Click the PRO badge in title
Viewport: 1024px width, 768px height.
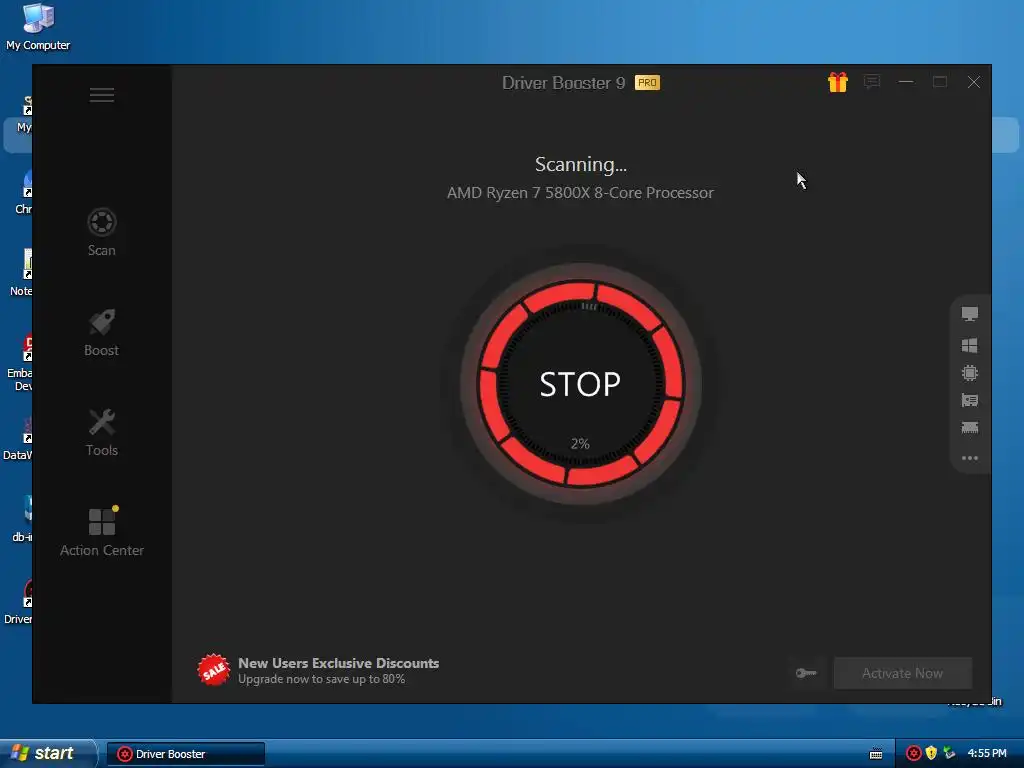[647, 83]
